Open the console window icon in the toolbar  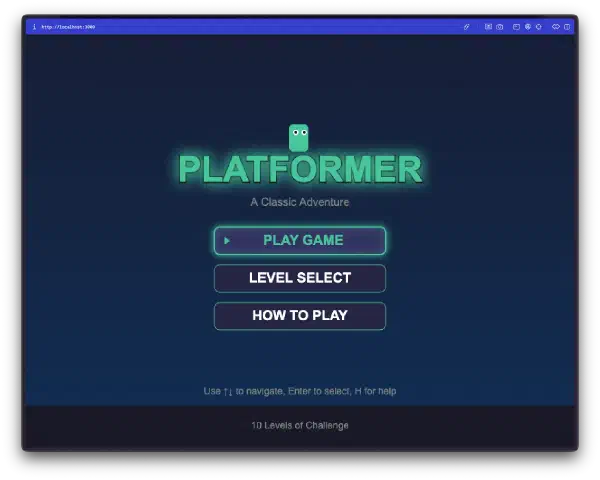pyautogui.click(x=516, y=27)
